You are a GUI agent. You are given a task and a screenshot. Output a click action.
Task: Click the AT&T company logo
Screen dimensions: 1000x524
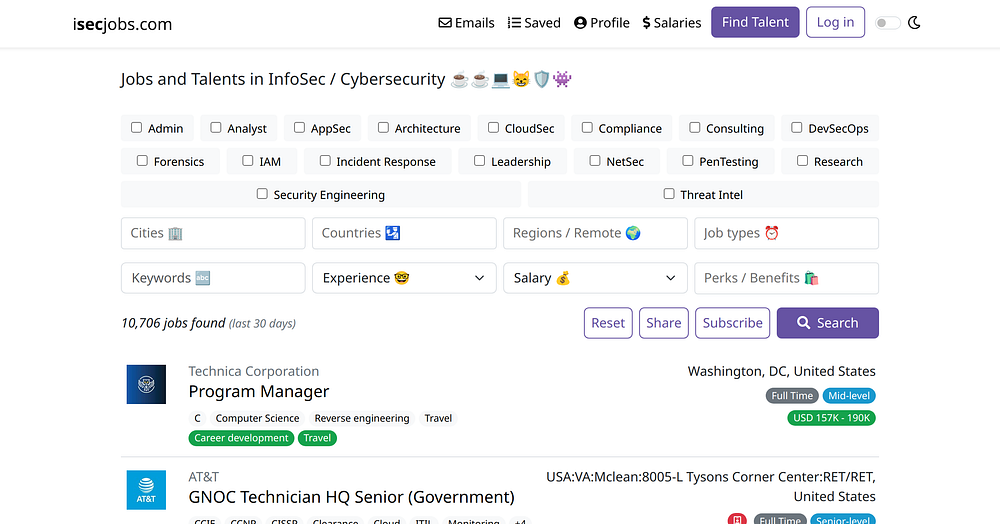[146, 490]
